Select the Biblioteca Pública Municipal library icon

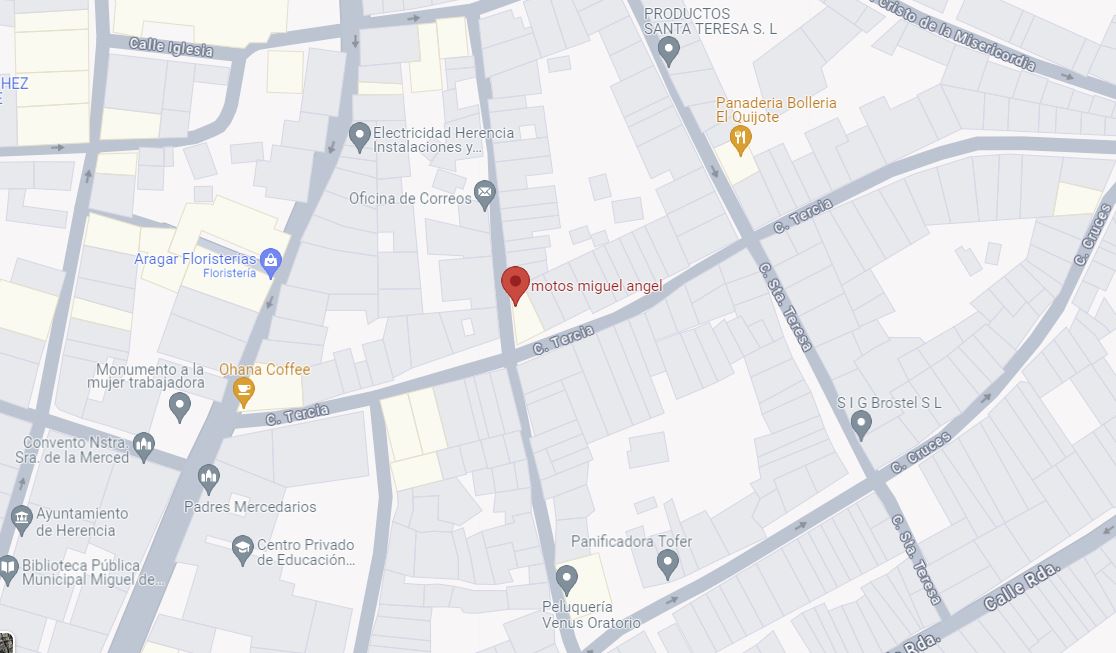[8, 570]
